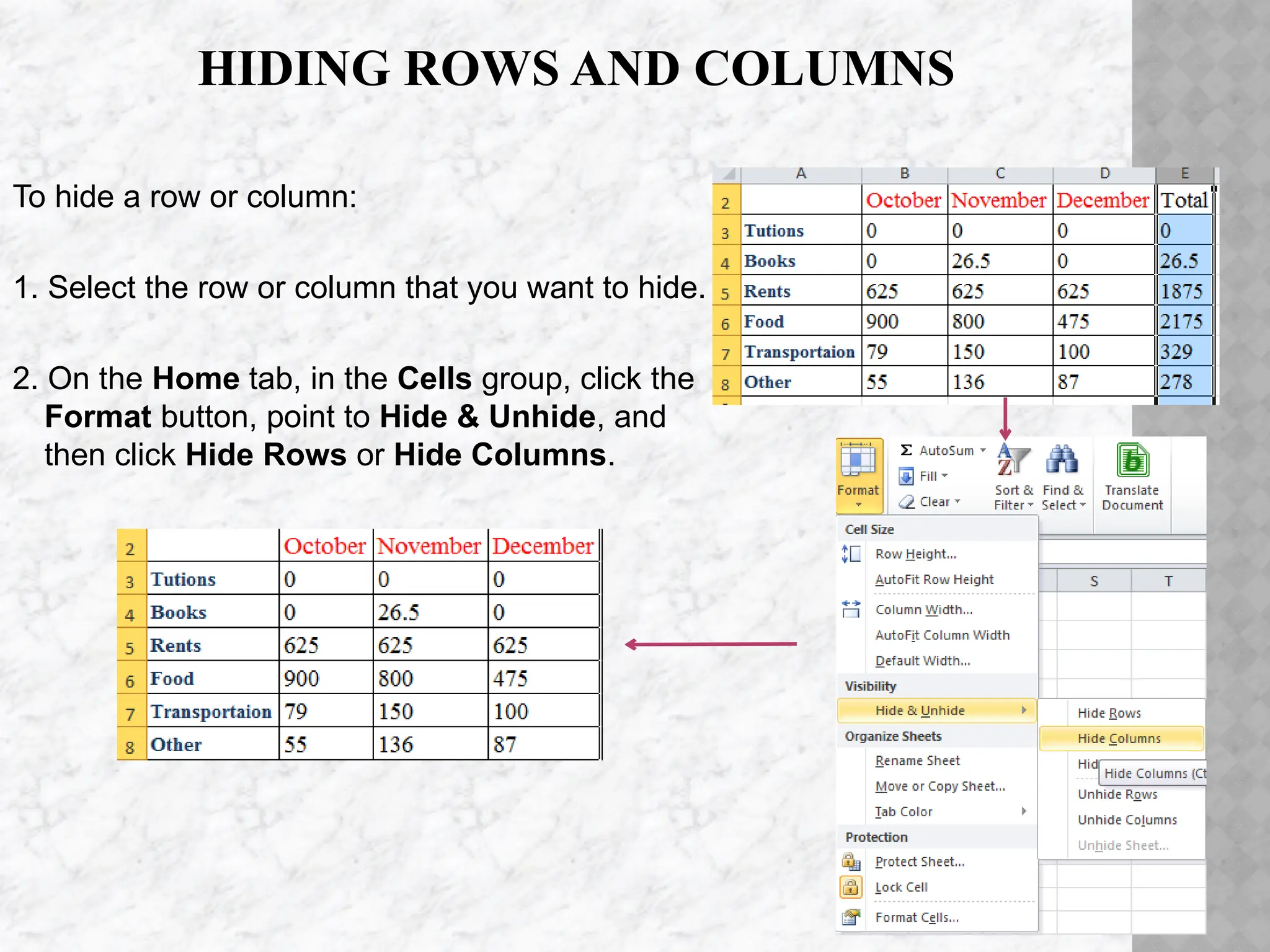Click 'Tutions' cell in top sheet

point(801,231)
